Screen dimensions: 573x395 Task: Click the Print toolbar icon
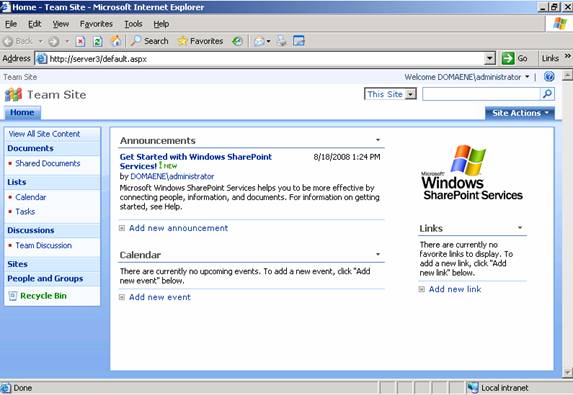coord(281,41)
